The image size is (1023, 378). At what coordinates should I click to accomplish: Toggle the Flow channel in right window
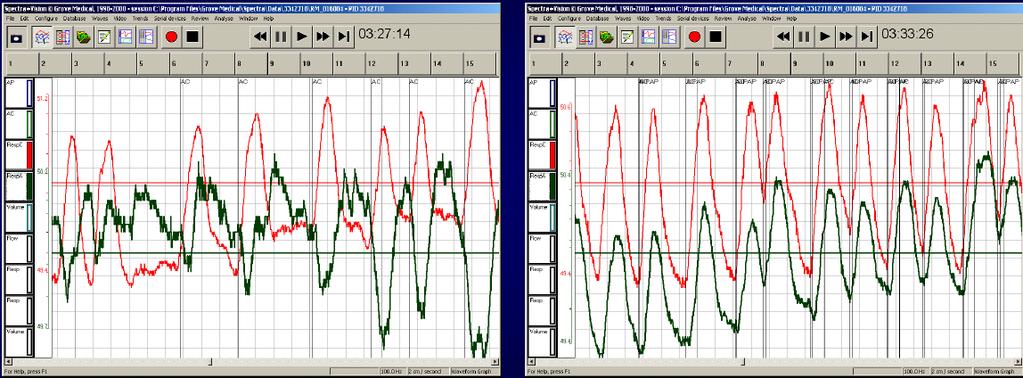pos(542,249)
